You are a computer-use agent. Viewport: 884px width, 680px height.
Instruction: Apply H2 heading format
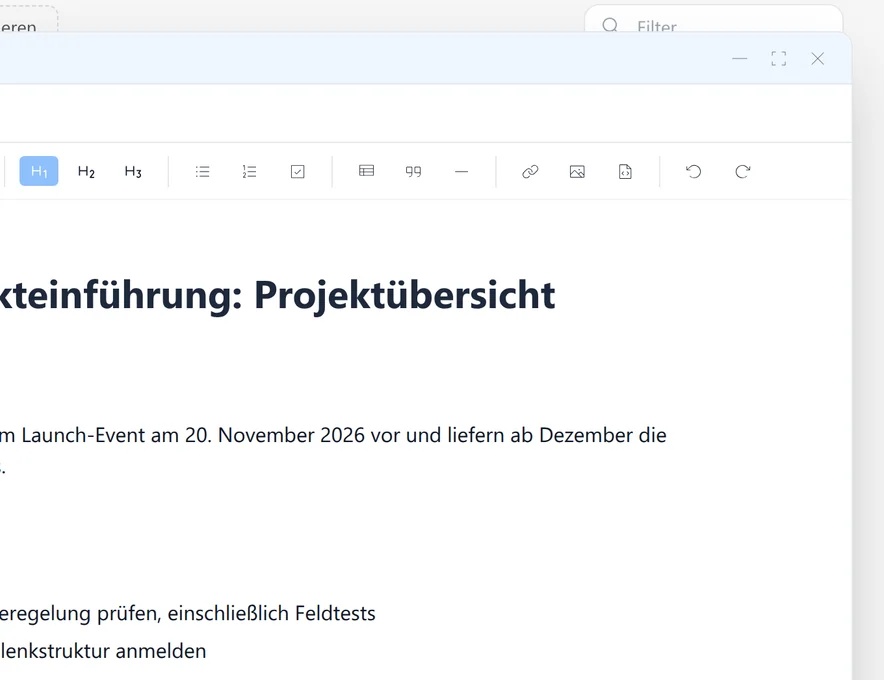86,171
